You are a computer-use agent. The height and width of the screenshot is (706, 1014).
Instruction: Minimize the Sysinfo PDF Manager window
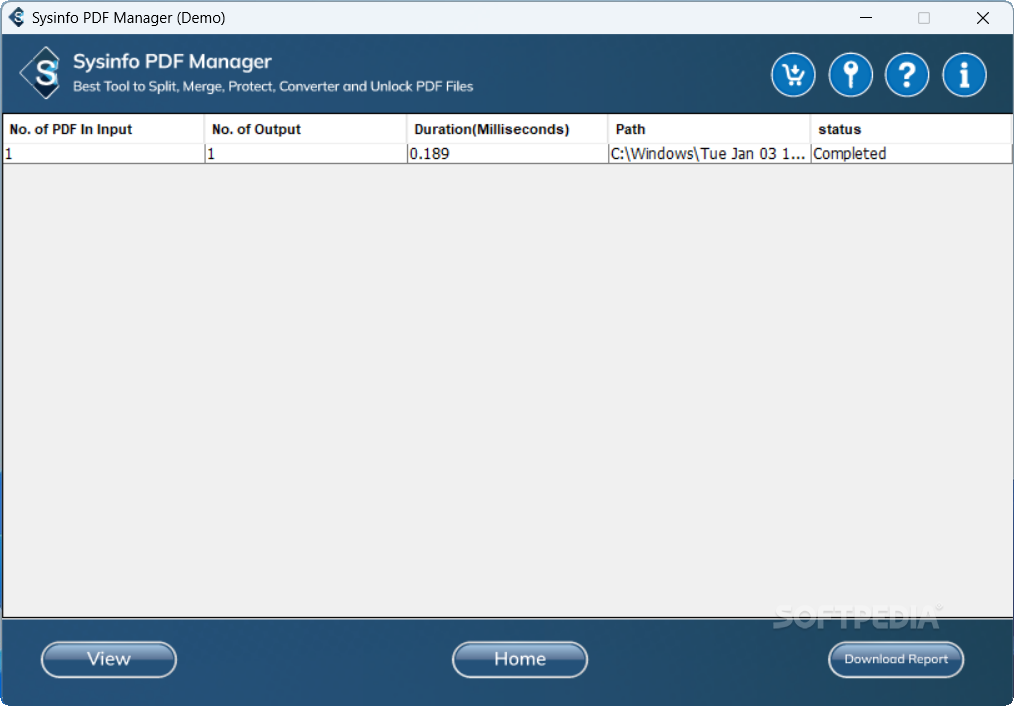[x=866, y=17]
